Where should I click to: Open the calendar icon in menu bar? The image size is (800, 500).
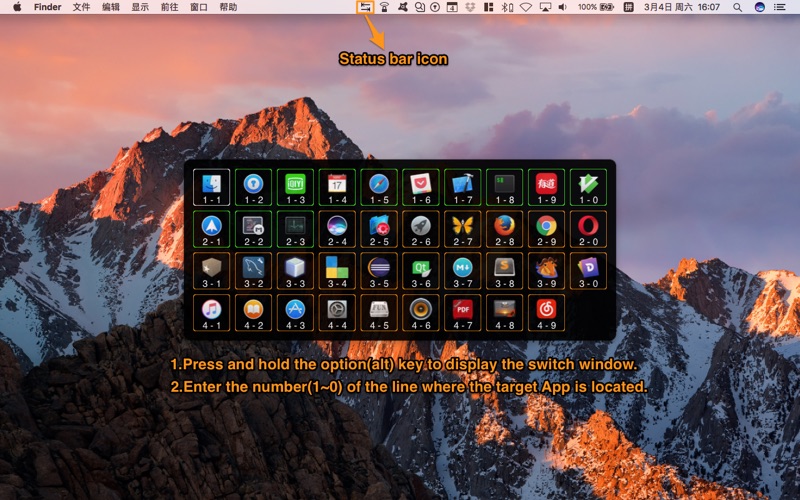[x=452, y=7]
